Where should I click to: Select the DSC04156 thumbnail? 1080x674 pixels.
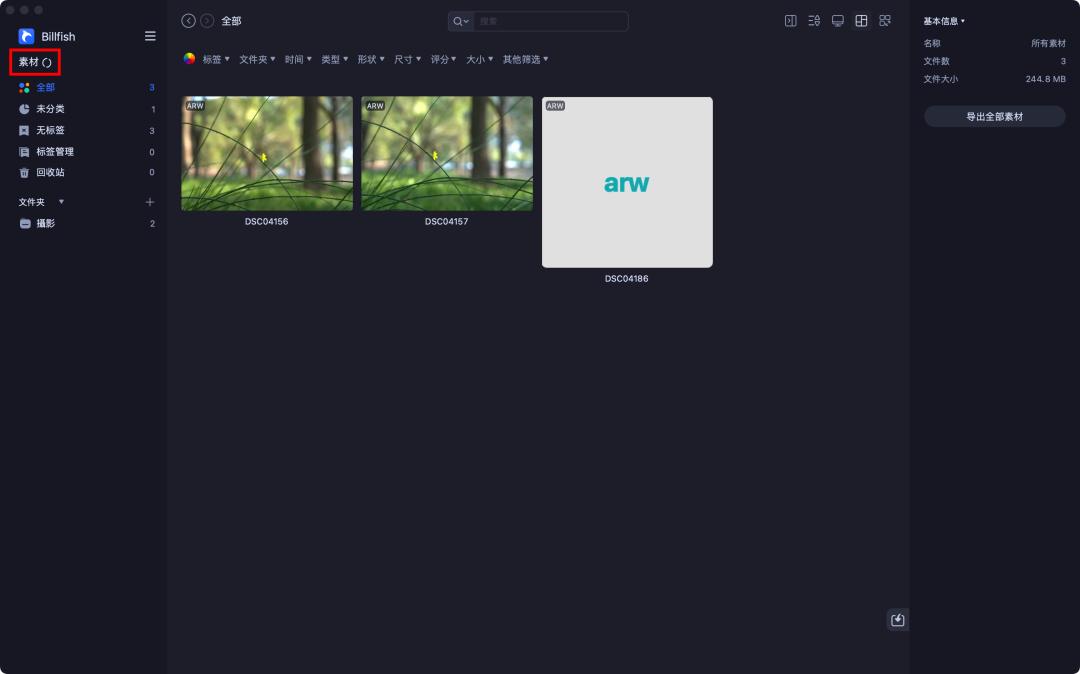pyautogui.click(x=267, y=154)
